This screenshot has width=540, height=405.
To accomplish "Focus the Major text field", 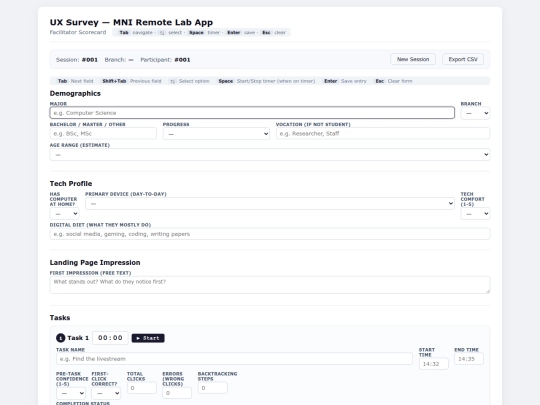I will click(252, 113).
